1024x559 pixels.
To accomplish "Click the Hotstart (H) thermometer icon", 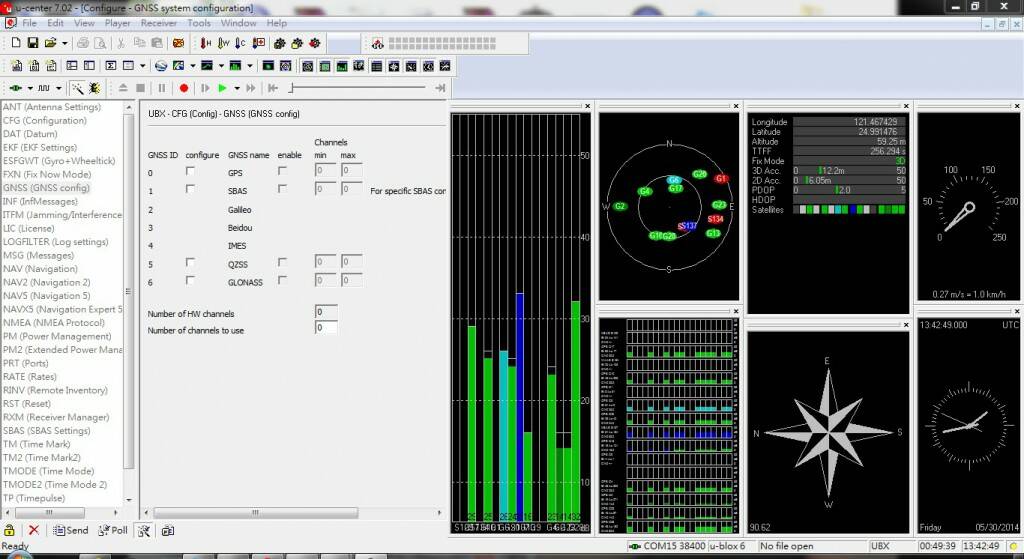I will pyautogui.click(x=205, y=43).
